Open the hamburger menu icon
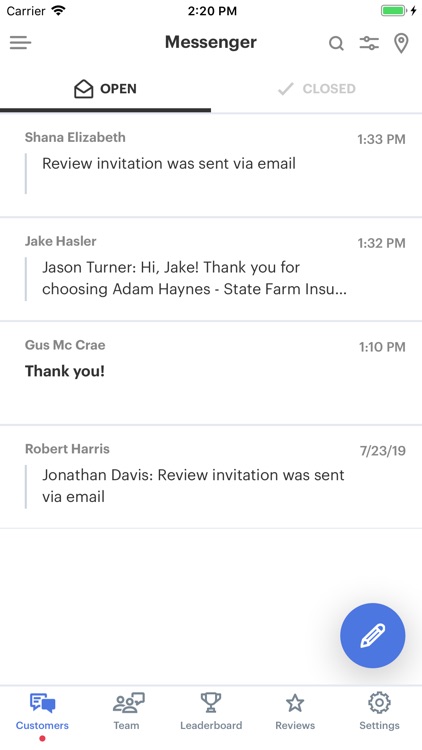The width and height of the screenshot is (422, 750). [x=20, y=43]
